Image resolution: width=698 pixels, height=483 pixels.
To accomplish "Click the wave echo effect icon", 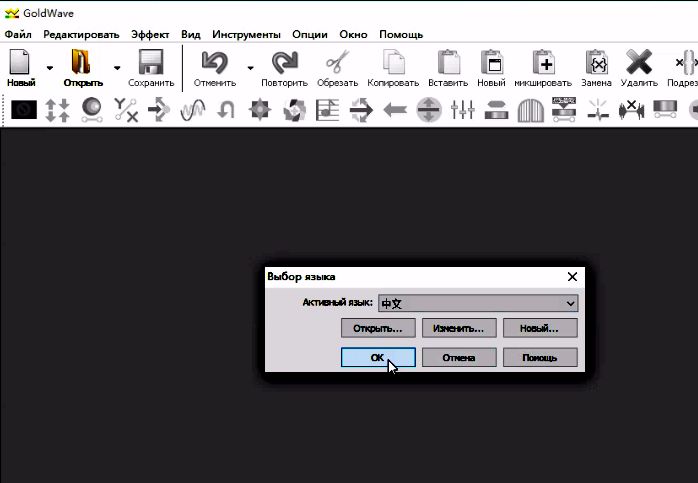I will [x=193, y=110].
